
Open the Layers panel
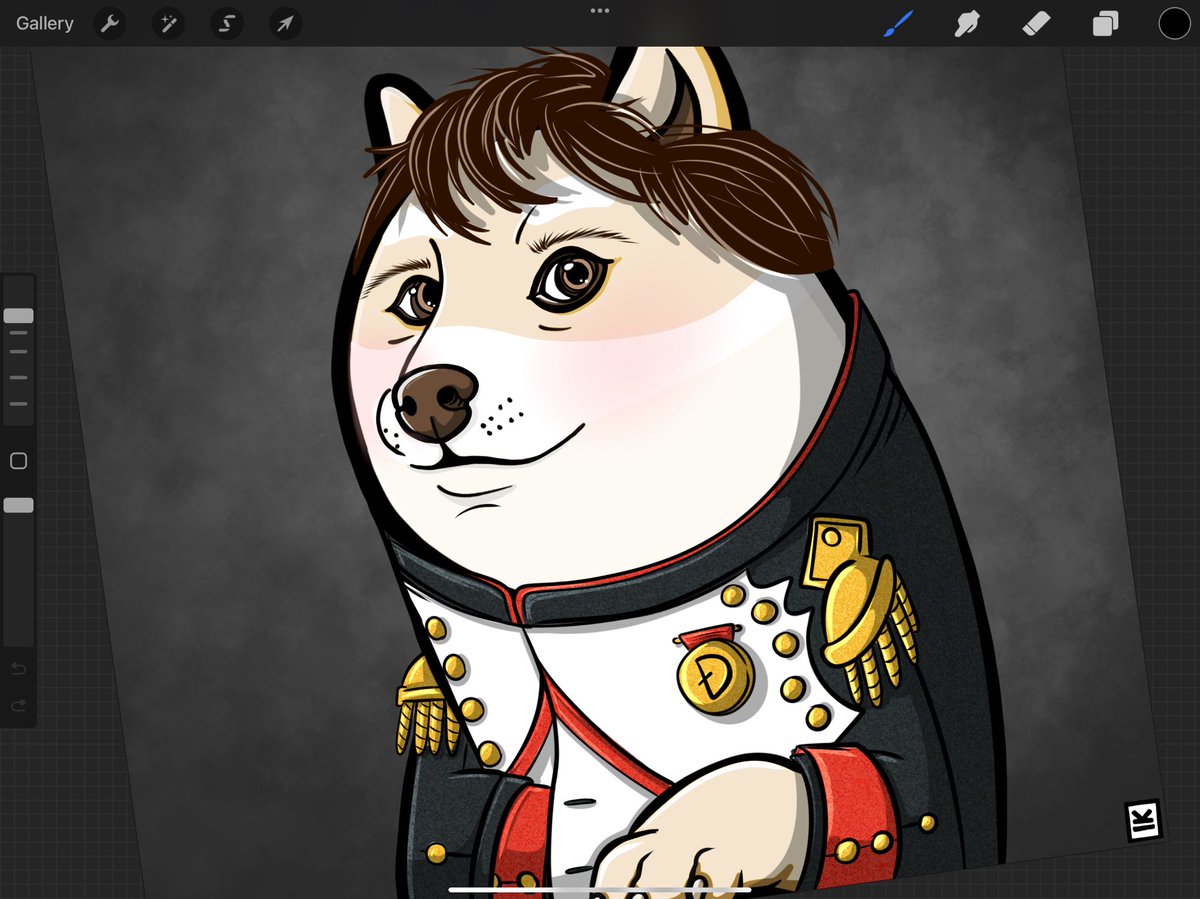click(1105, 23)
